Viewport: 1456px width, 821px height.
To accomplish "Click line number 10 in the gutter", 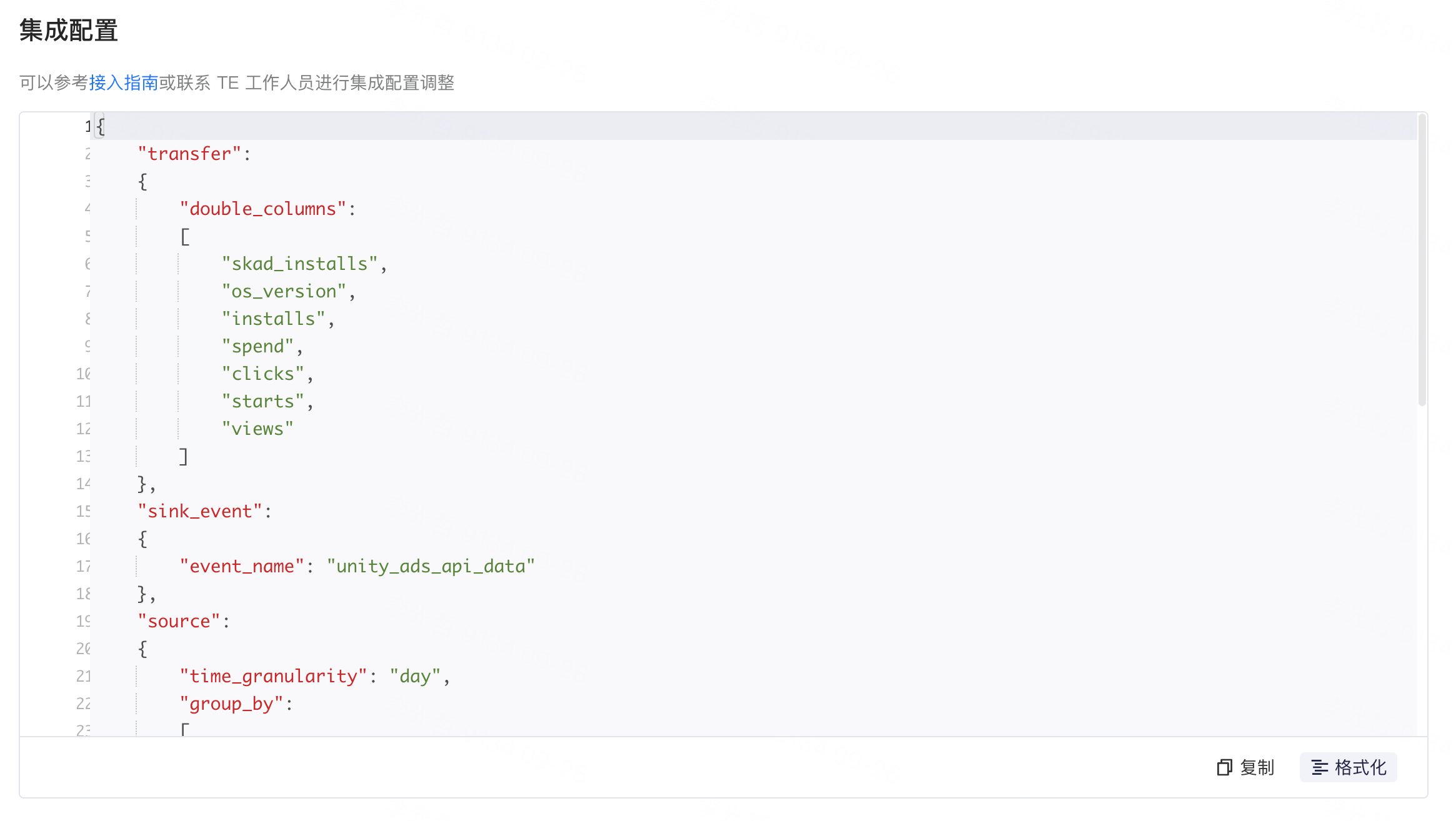I will 83,373.
